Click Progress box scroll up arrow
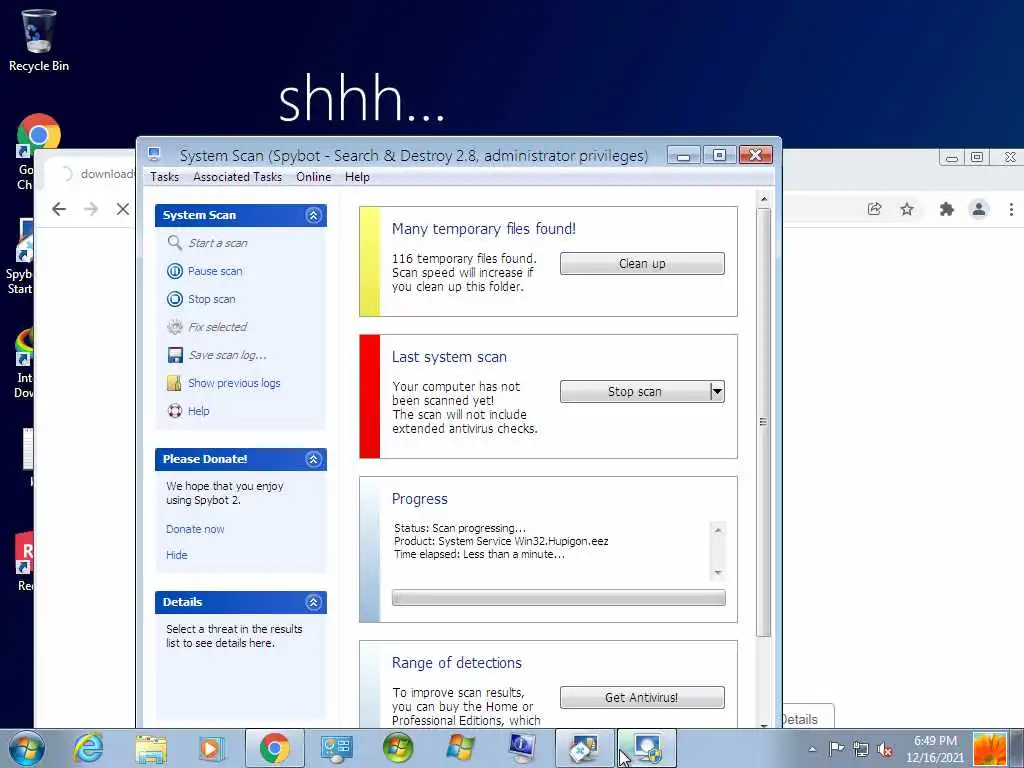This screenshot has height=768, width=1024. pos(718,530)
